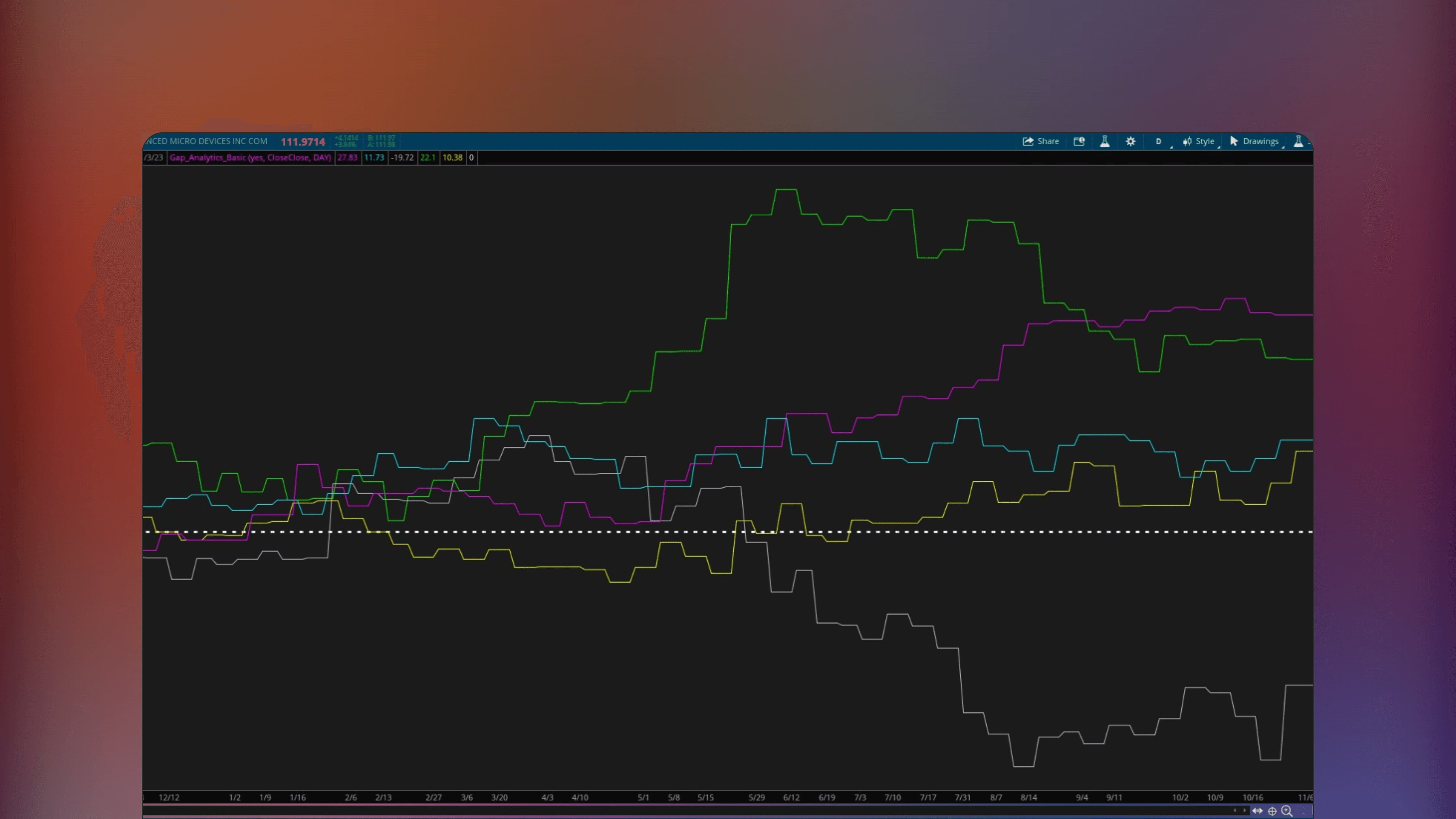This screenshot has width=1456, height=819.
Task: Open the D timeframe dropdown
Action: (1158, 141)
